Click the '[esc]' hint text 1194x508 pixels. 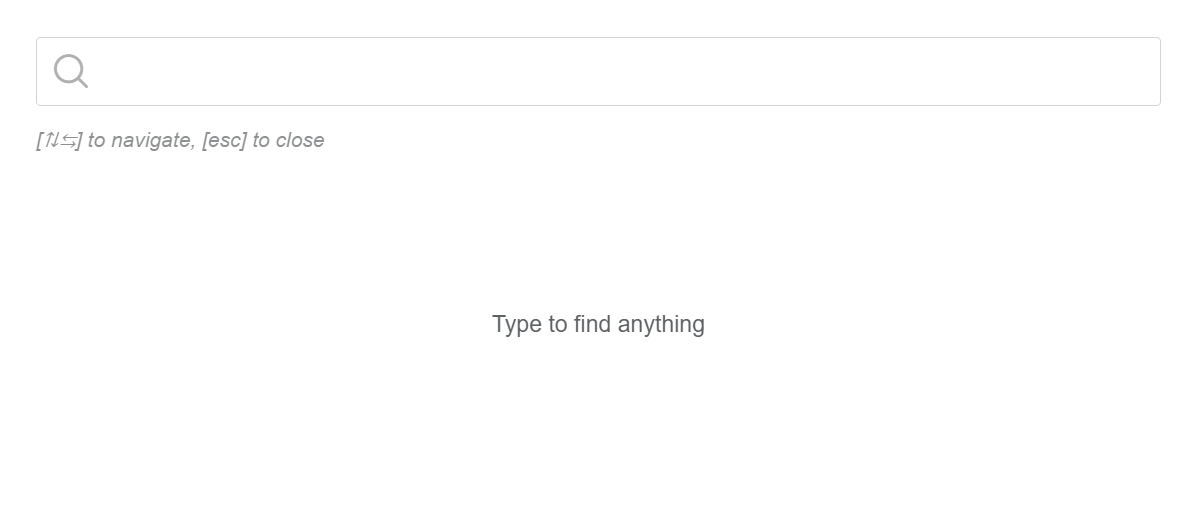point(224,141)
